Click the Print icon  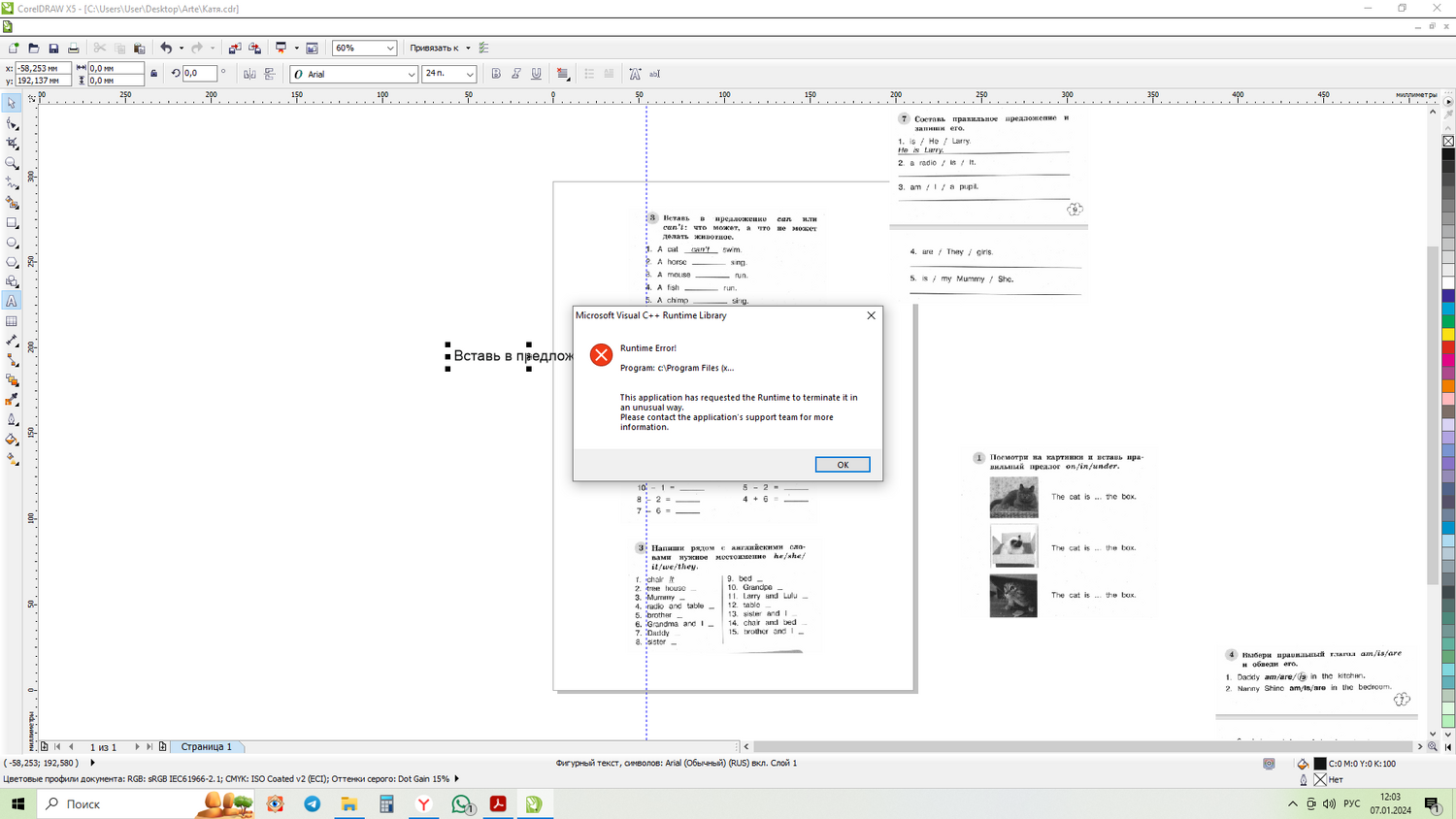(73, 48)
